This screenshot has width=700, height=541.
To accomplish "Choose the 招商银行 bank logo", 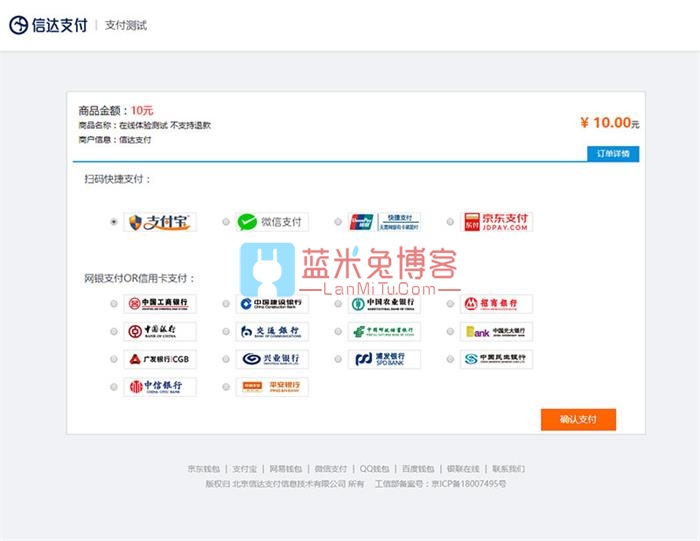I will point(496,304).
